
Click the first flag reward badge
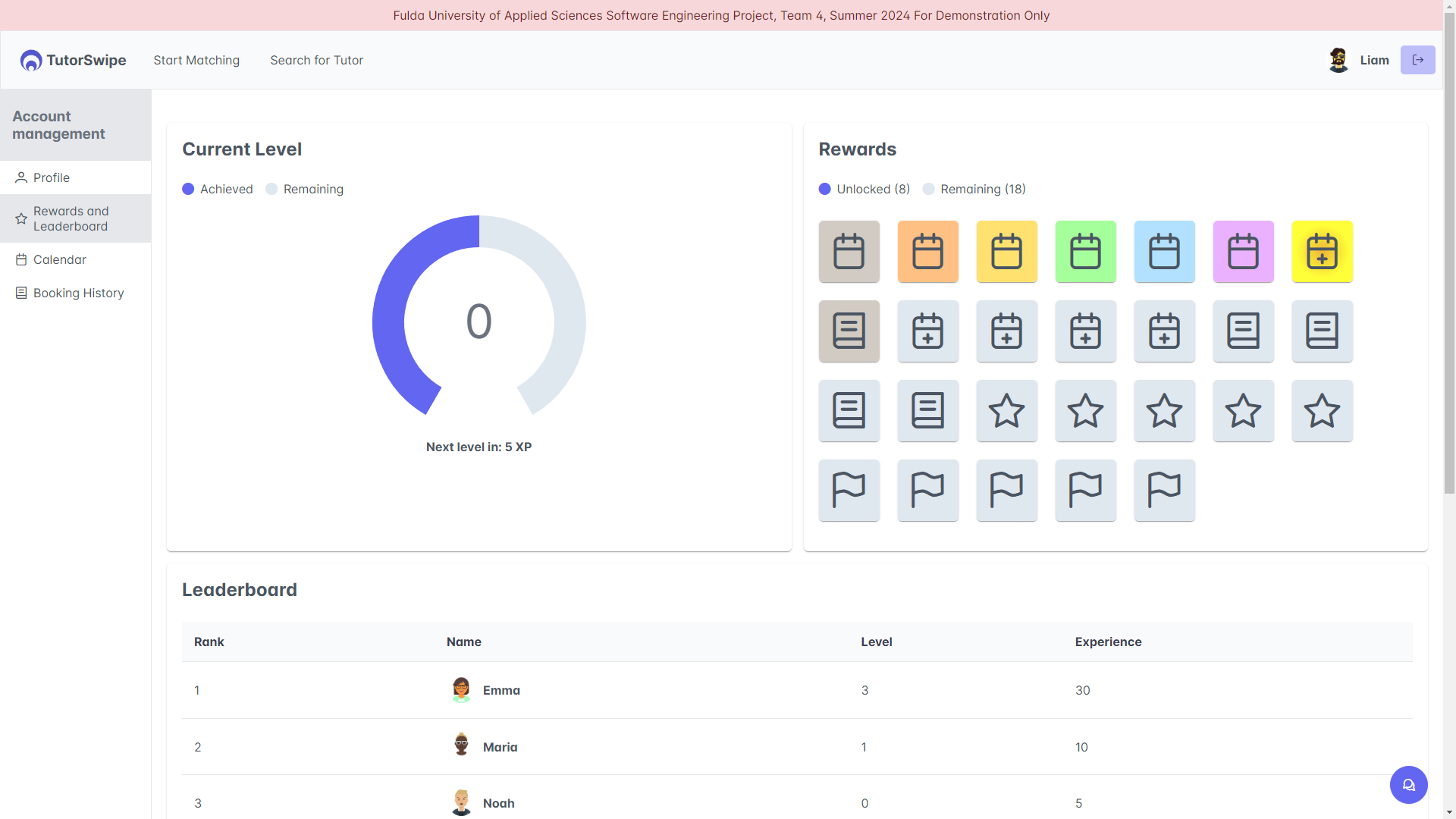coord(849,490)
